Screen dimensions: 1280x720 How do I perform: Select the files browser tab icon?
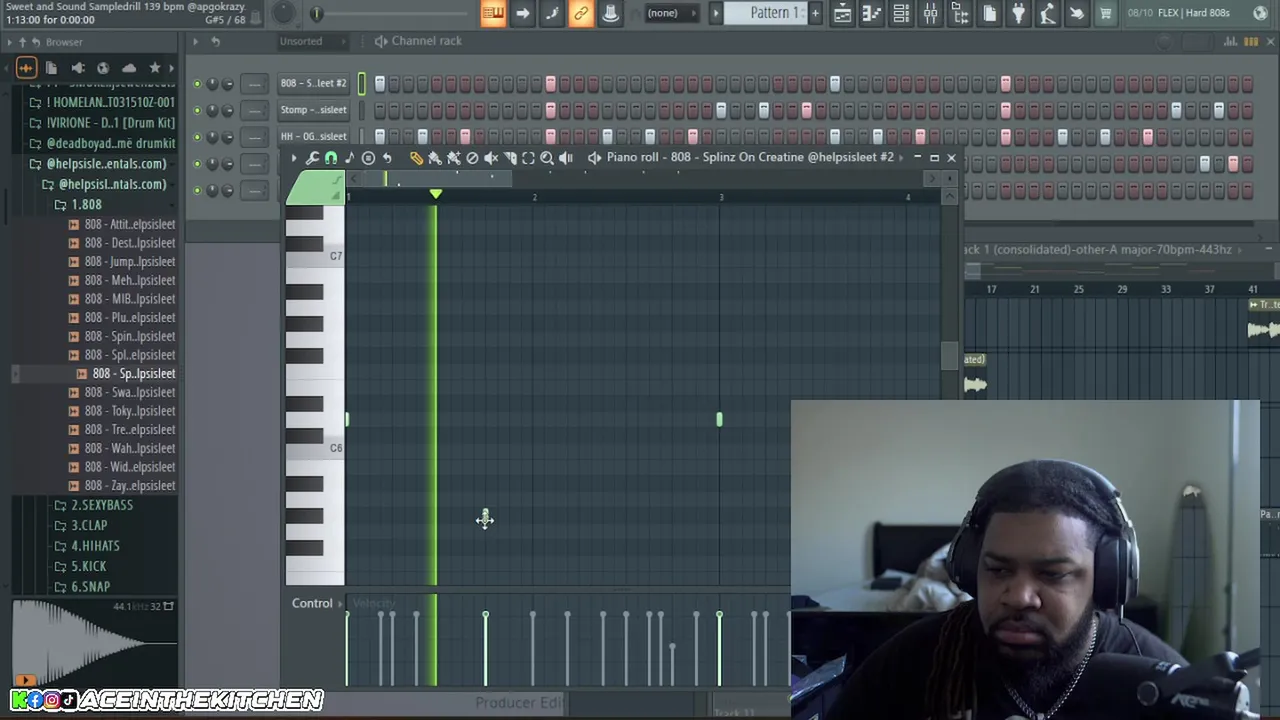51,68
